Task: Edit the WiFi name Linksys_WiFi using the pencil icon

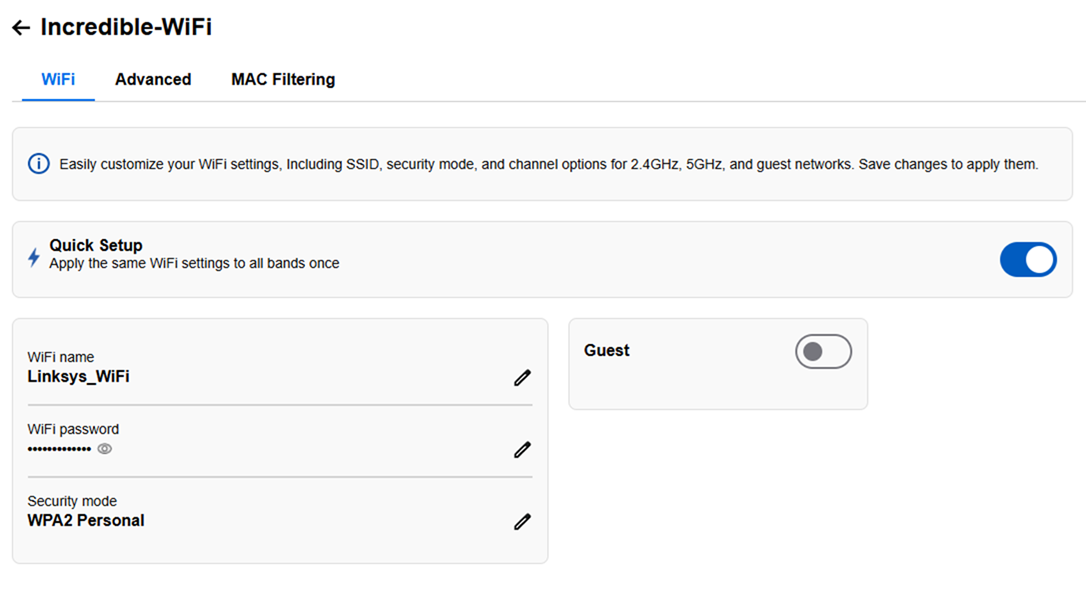Action: (x=522, y=378)
